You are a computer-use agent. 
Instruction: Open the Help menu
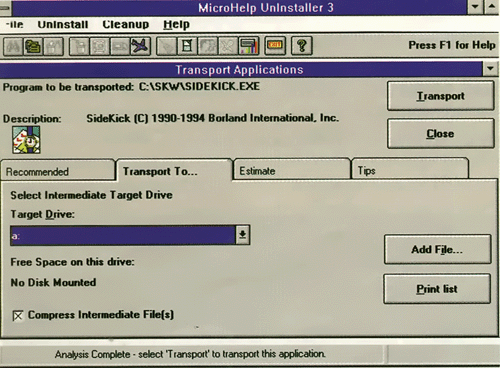pyautogui.click(x=176, y=24)
